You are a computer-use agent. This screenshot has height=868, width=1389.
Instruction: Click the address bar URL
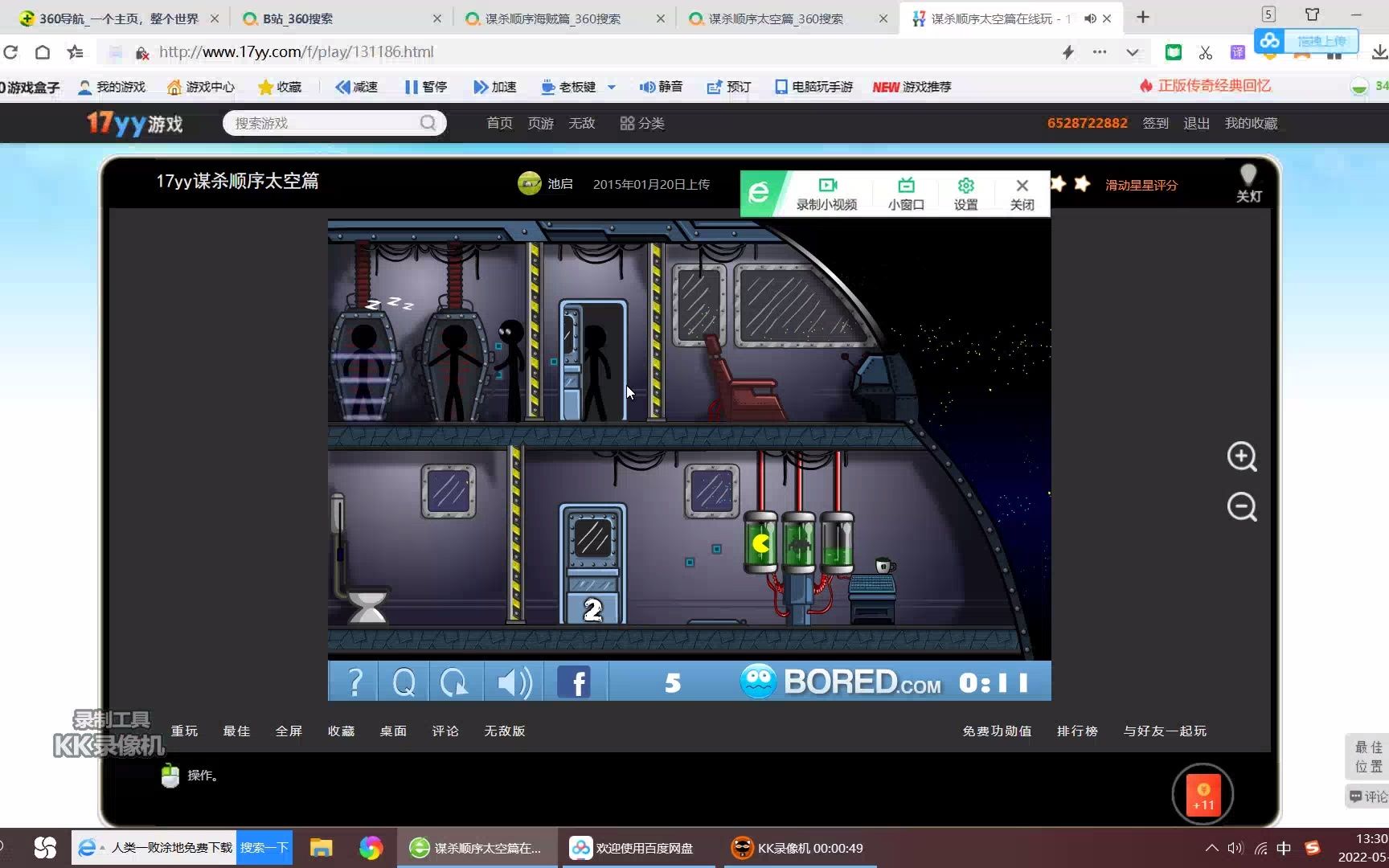click(297, 52)
